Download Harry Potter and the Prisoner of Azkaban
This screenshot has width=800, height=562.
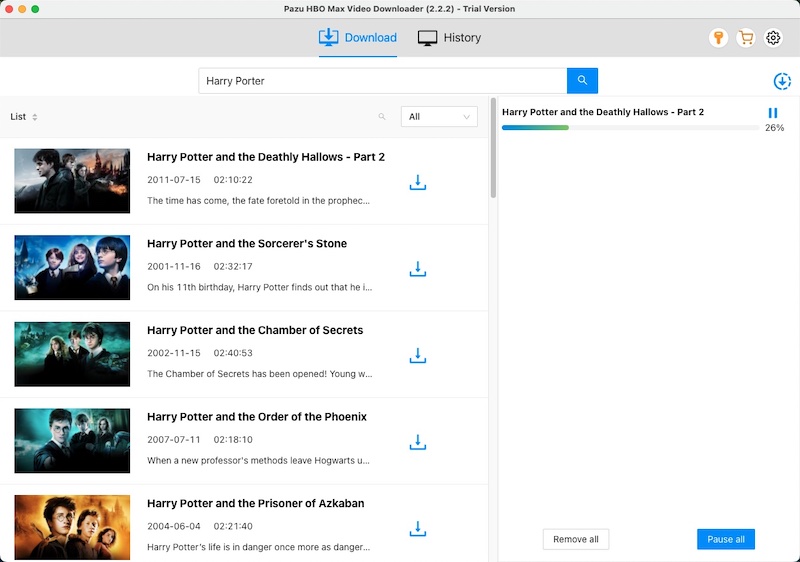(x=418, y=529)
